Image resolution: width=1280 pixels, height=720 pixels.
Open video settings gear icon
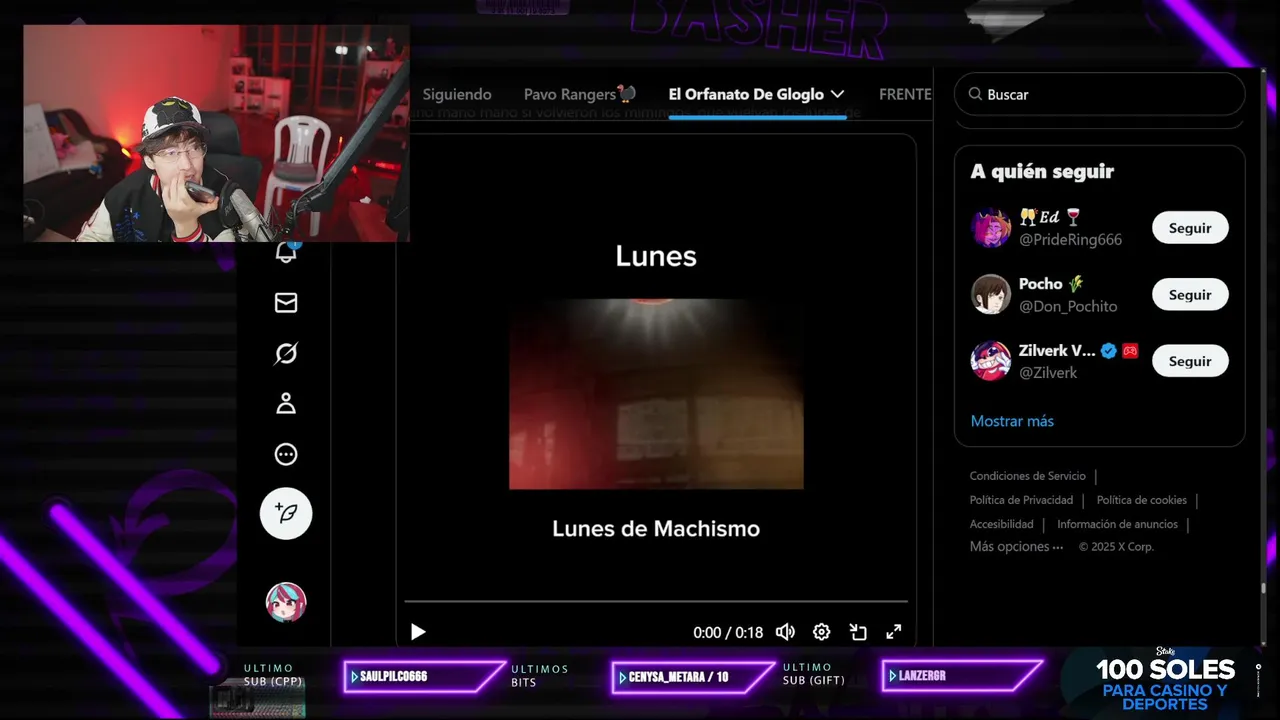coord(821,632)
